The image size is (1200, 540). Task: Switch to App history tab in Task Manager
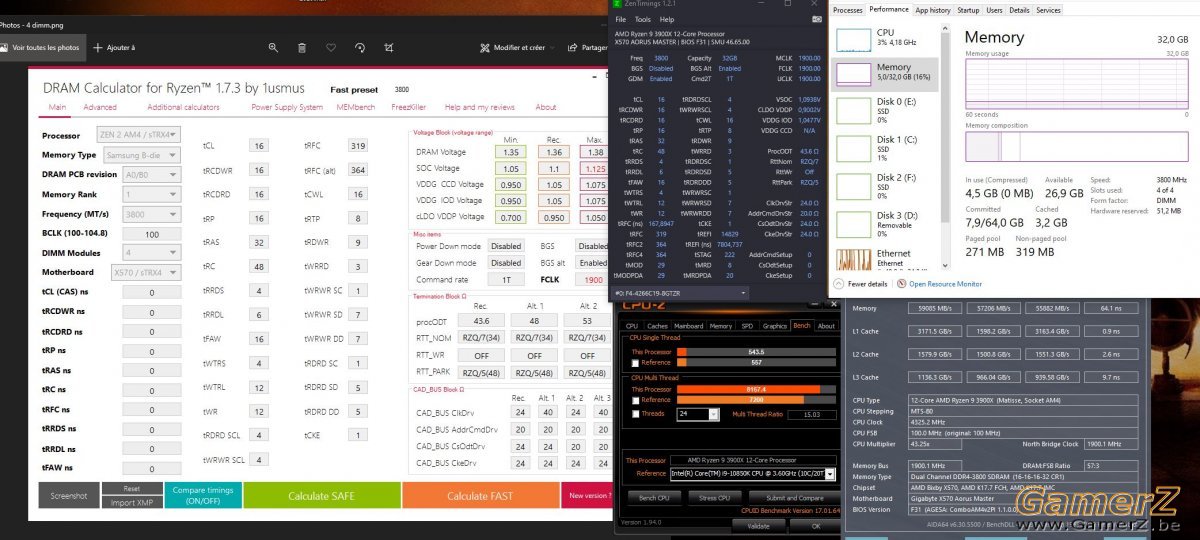pos(933,10)
